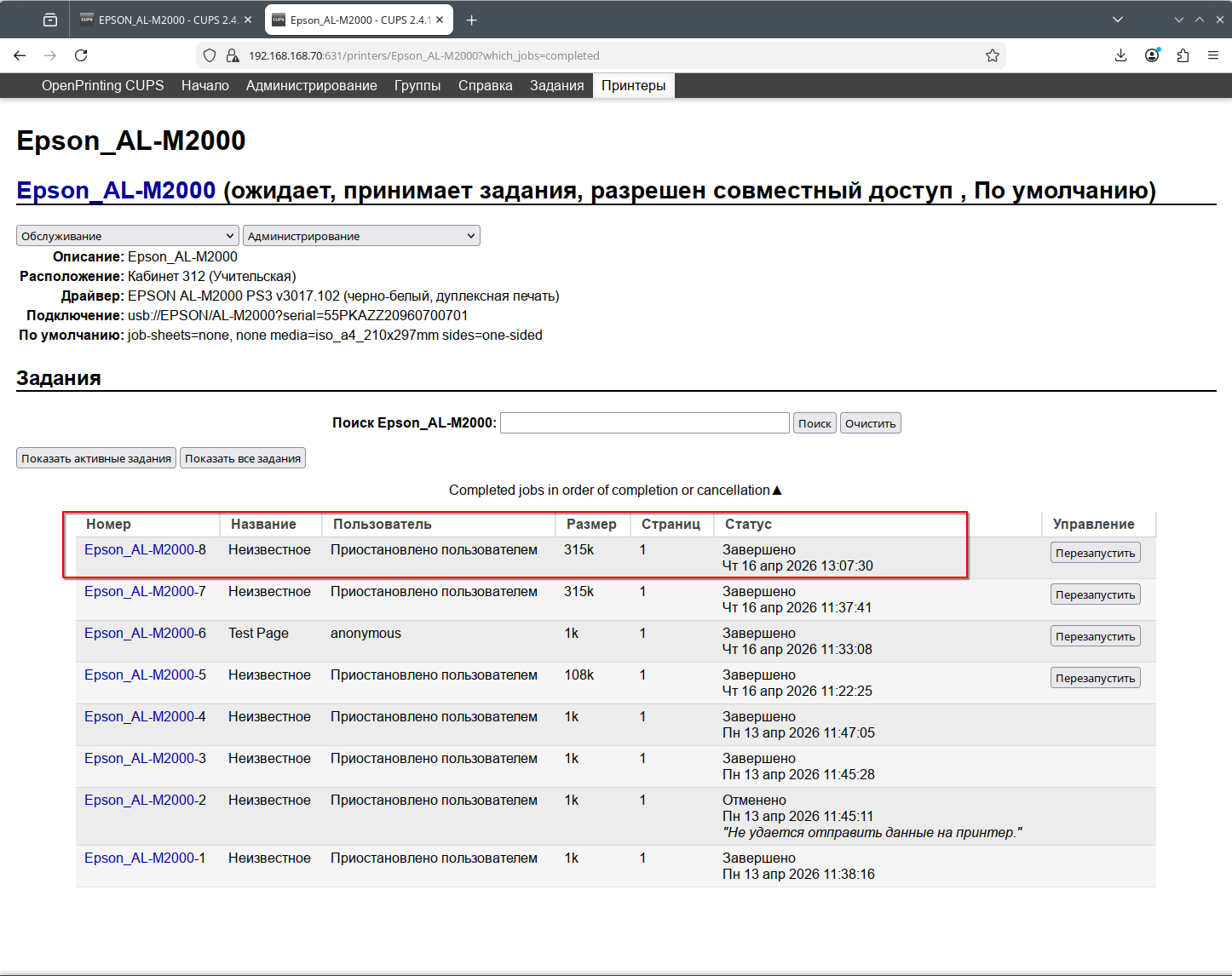Image resolution: width=1232 pixels, height=976 pixels.
Task: Switch to the EPSON_AL-M2000 first tab
Action: pyautogui.click(x=162, y=20)
